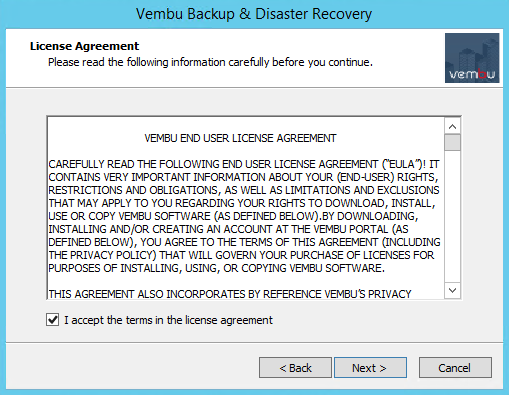The image size is (509, 395).
Task: Click the city buildings graphic in logo
Action: tap(475, 53)
